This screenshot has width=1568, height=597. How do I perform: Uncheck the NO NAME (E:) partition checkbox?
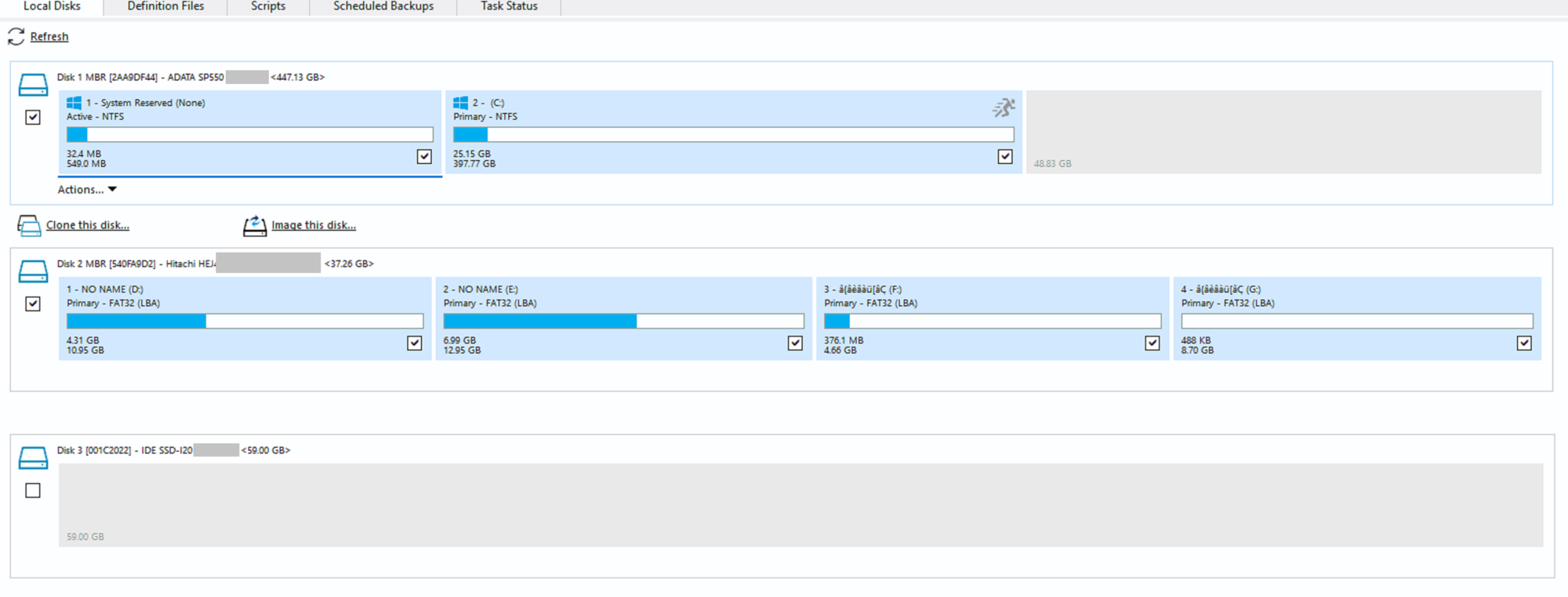tap(795, 344)
